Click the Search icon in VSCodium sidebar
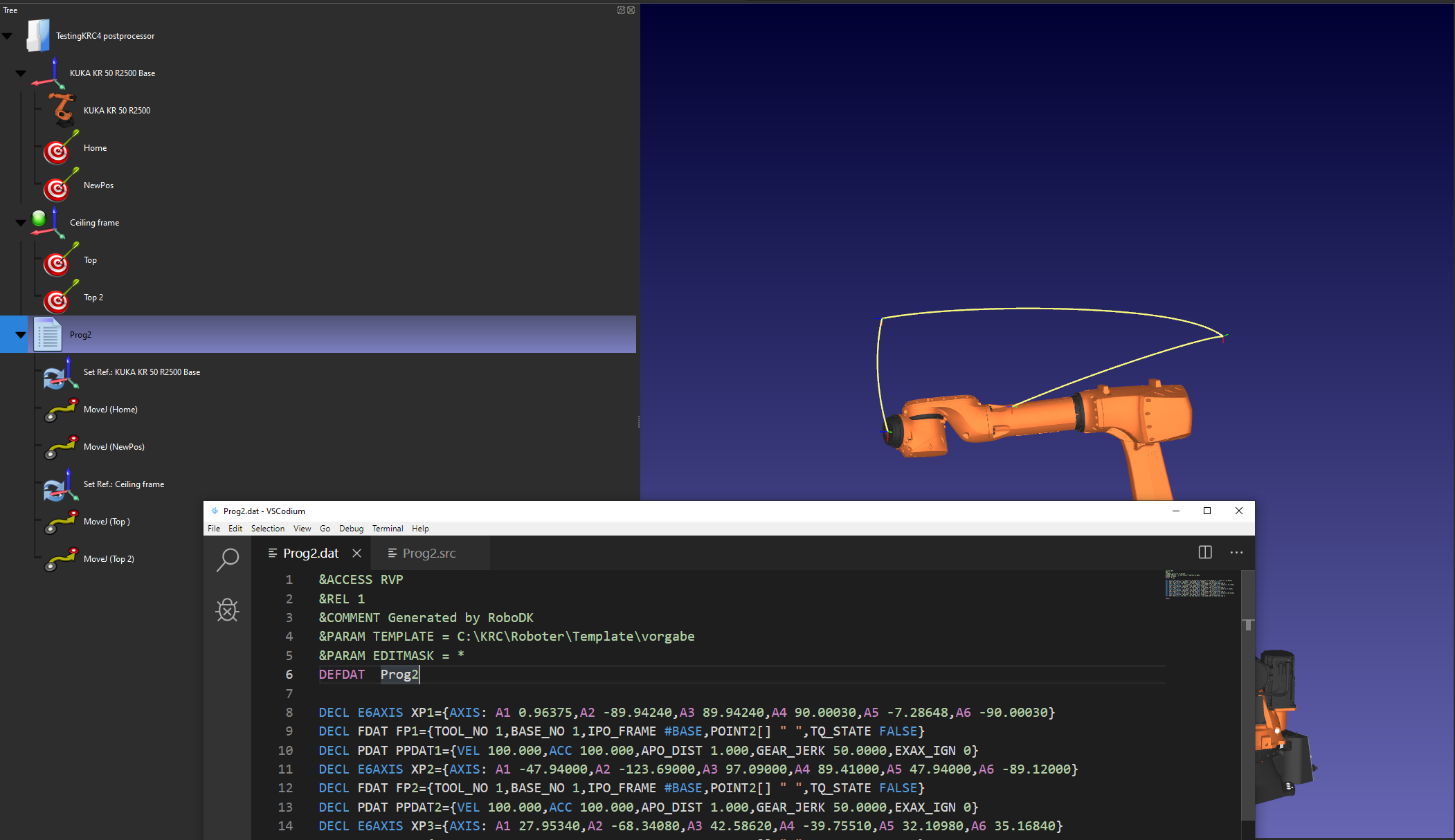 227,559
